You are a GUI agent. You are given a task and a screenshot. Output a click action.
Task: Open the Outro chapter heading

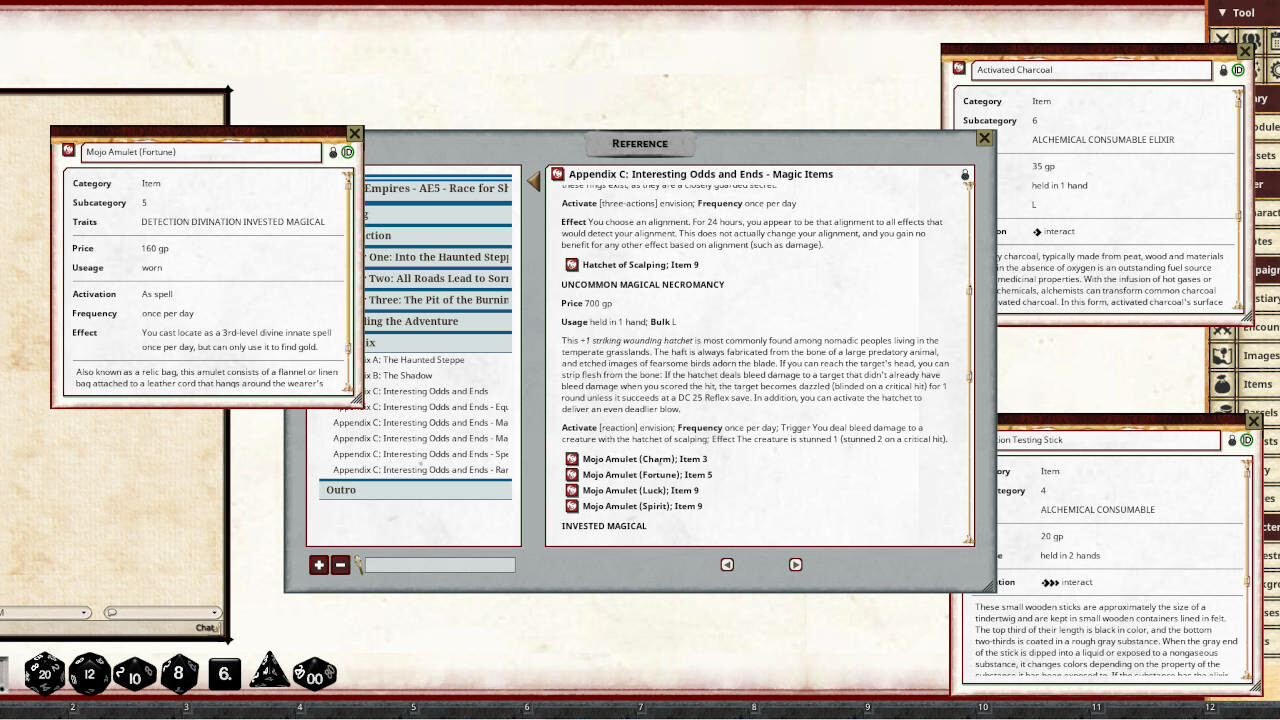point(341,490)
